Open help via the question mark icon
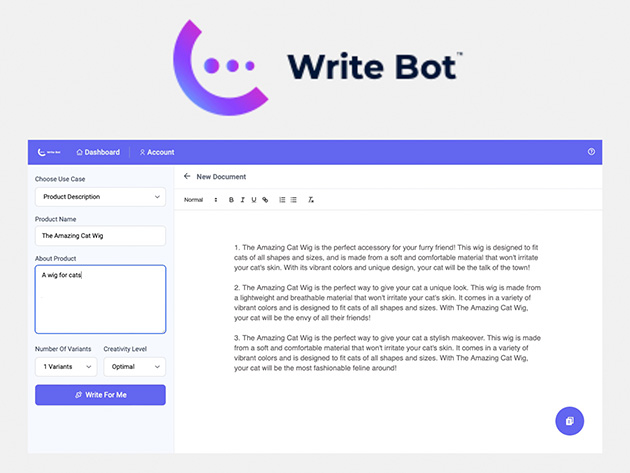 591,152
